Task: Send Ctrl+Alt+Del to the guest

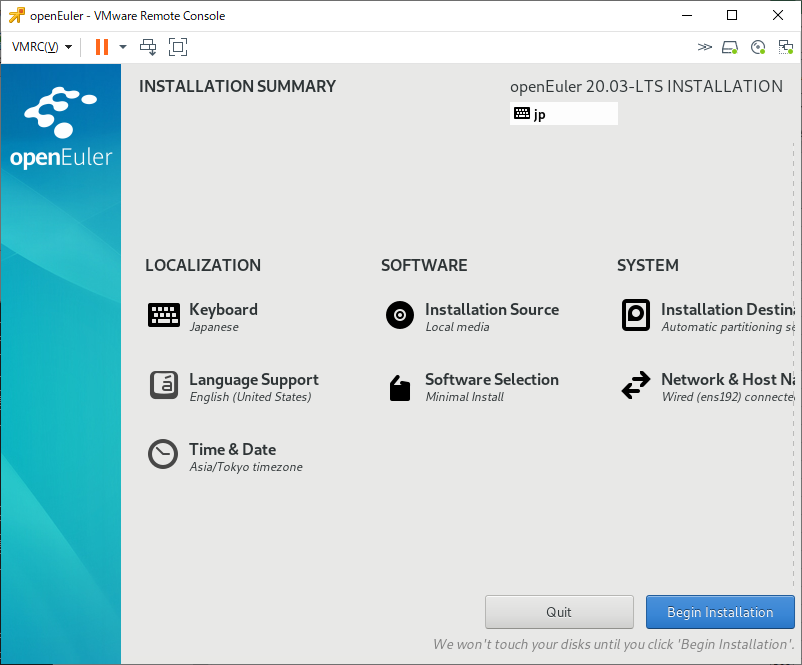Action: pos(148,47)
